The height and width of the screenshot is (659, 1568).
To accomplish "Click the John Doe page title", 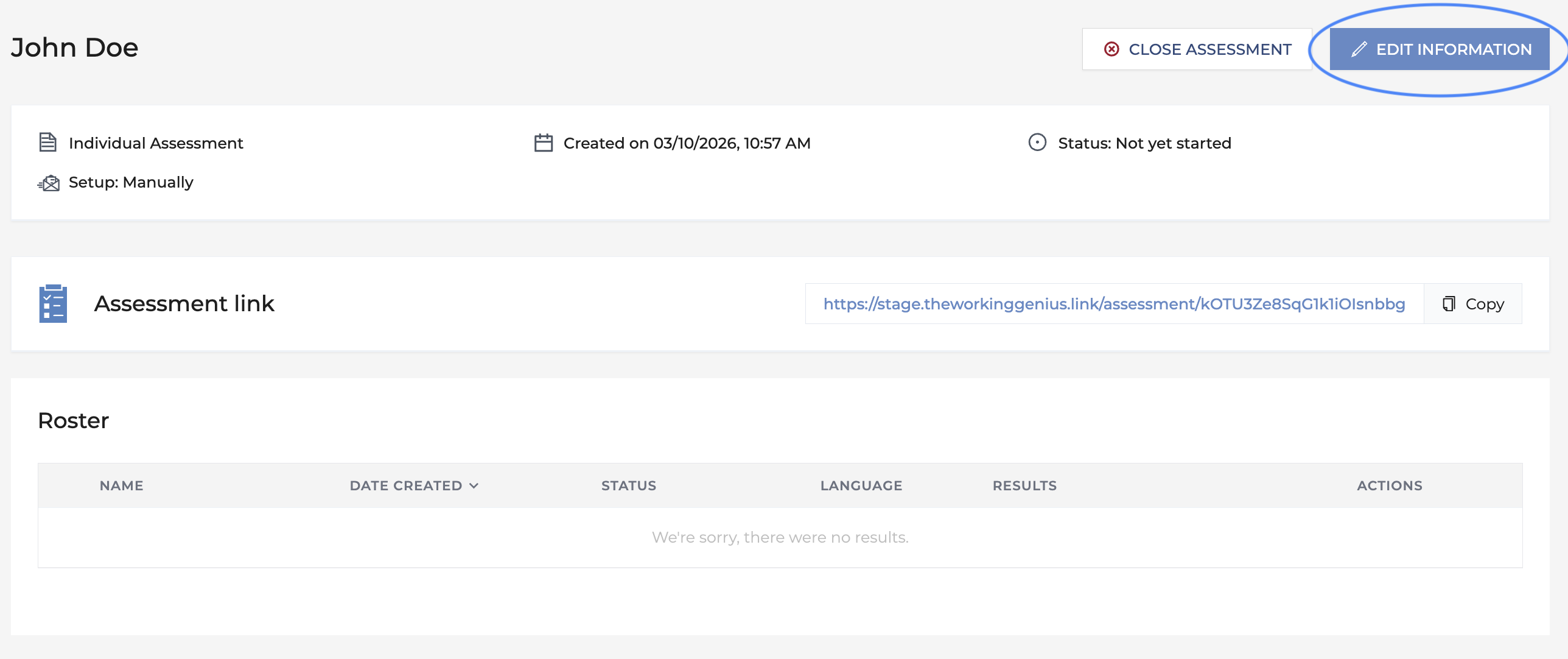I will (x=74, y=48).
